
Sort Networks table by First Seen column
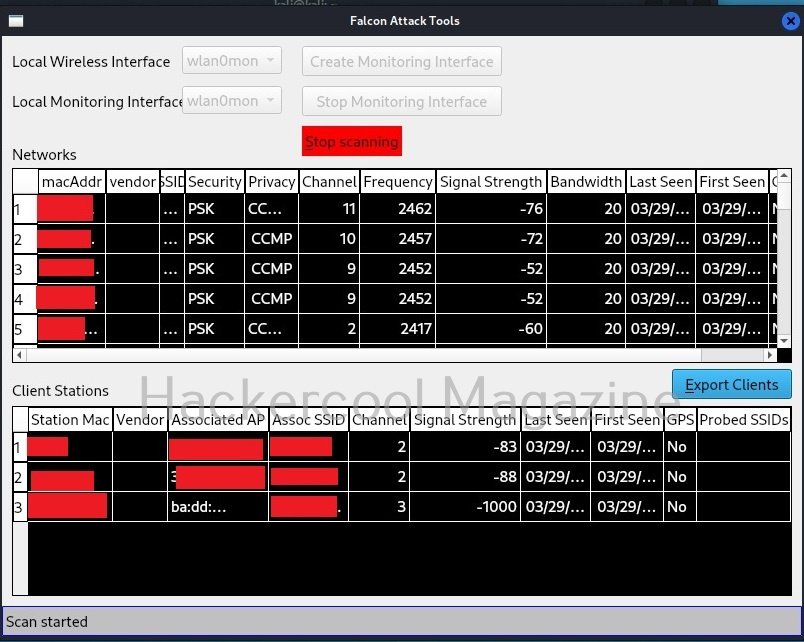tap(732, 182)
